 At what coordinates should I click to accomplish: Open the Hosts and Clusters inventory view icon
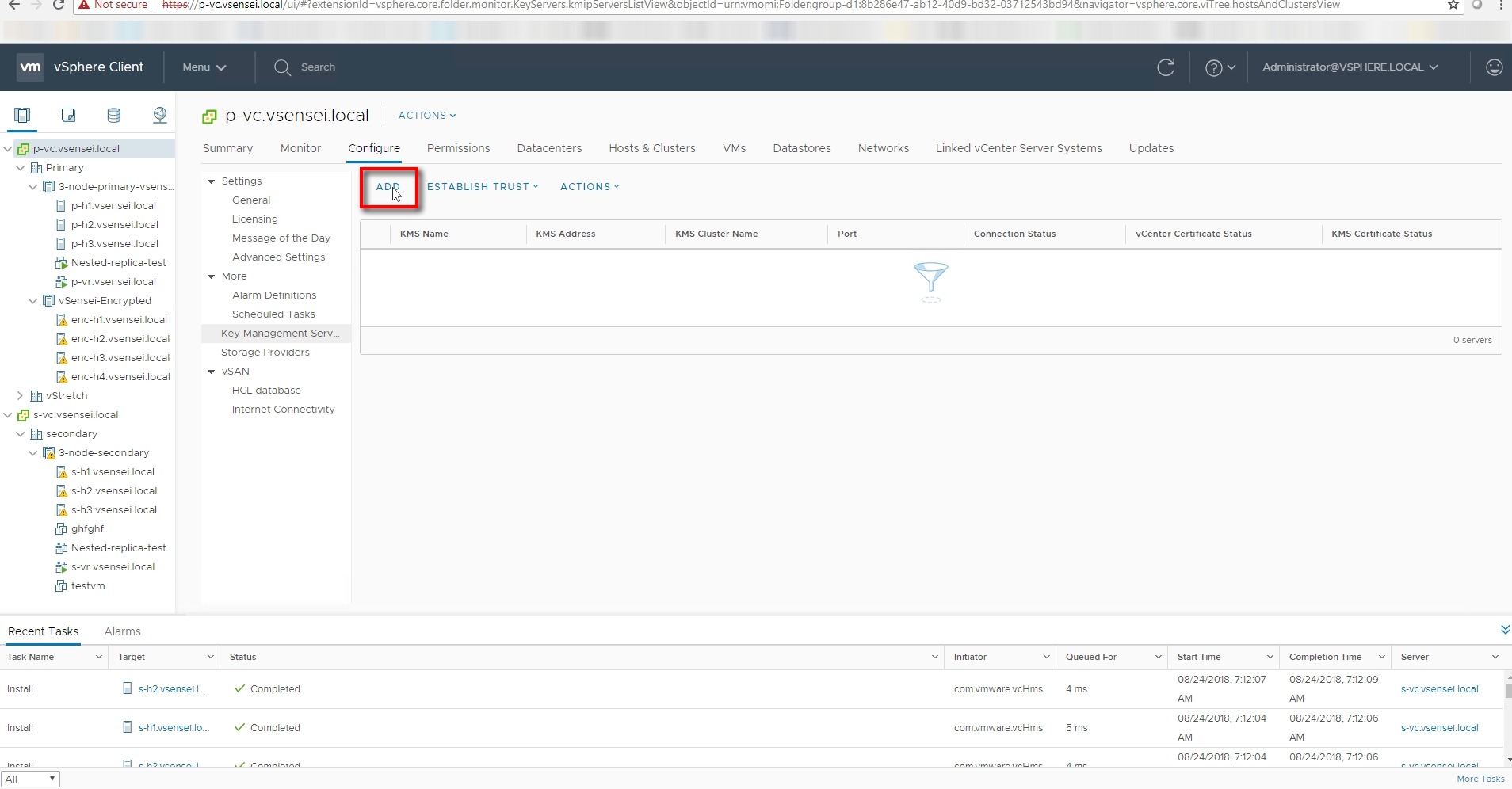point(22,116)
